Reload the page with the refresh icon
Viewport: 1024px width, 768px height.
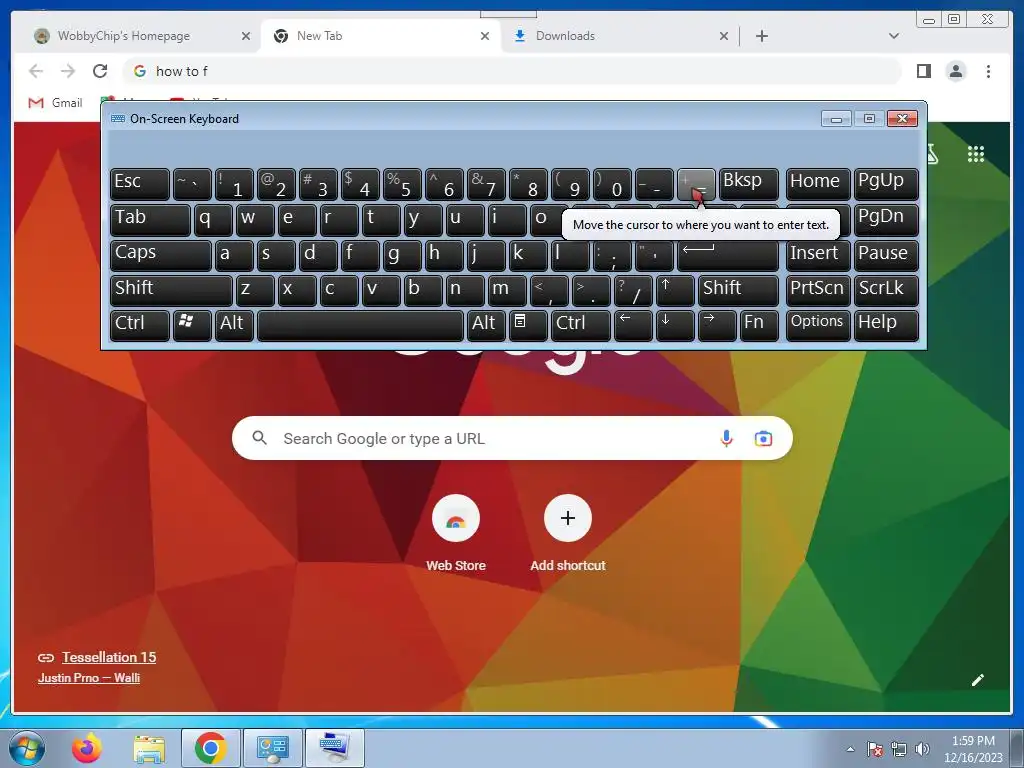(x=100, y=71)
